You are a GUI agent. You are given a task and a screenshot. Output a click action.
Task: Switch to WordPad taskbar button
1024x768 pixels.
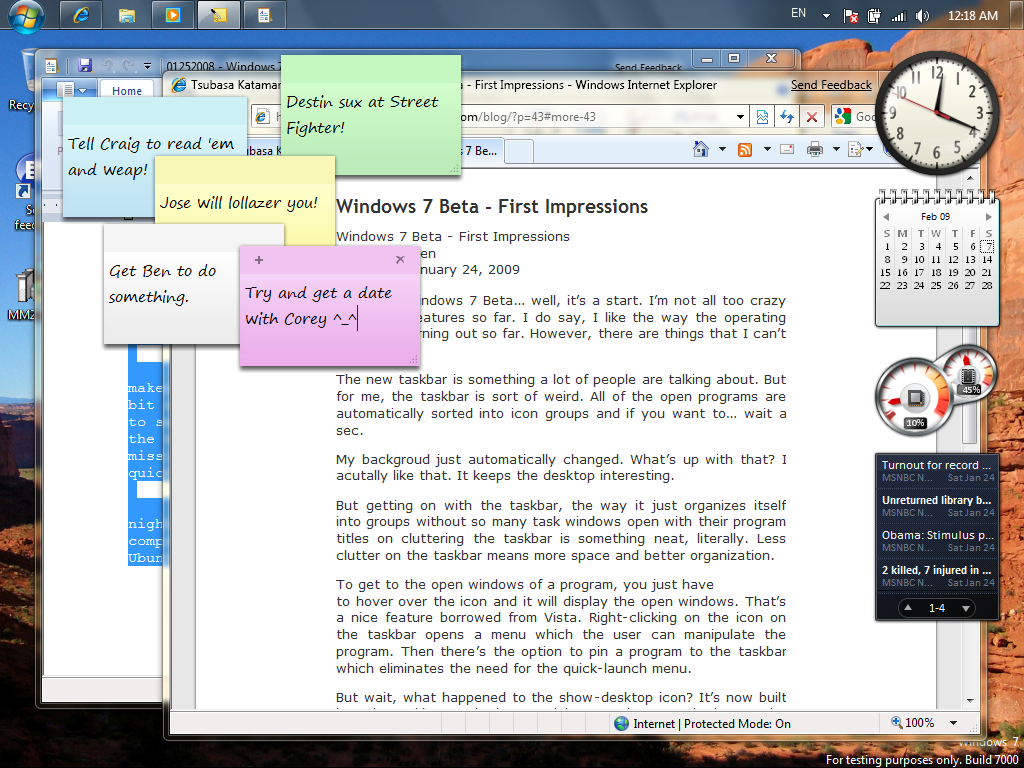click(264, 15)
